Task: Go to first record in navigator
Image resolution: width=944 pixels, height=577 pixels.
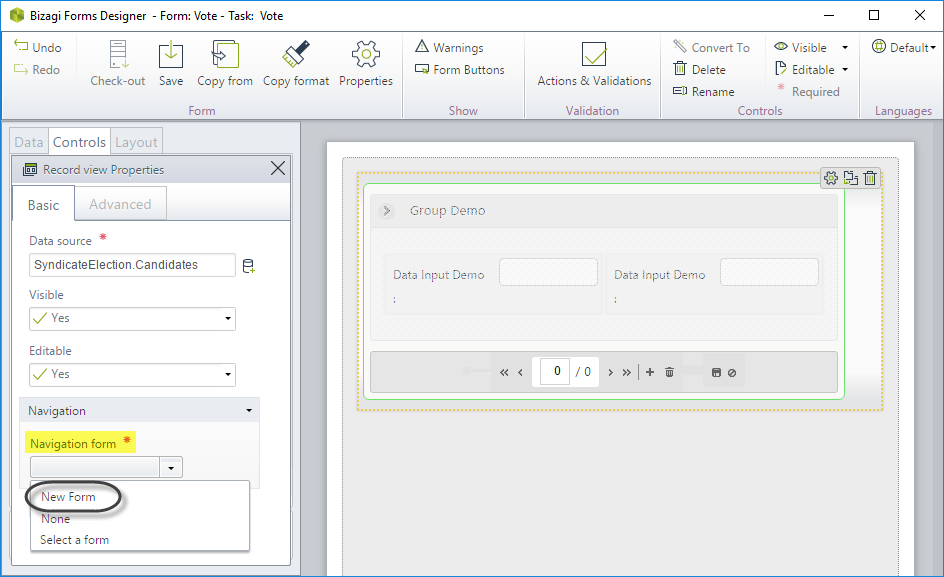Action: [504, 373]
